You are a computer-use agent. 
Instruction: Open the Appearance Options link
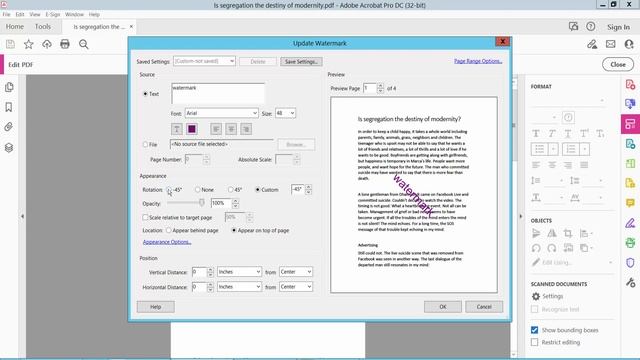167,242
